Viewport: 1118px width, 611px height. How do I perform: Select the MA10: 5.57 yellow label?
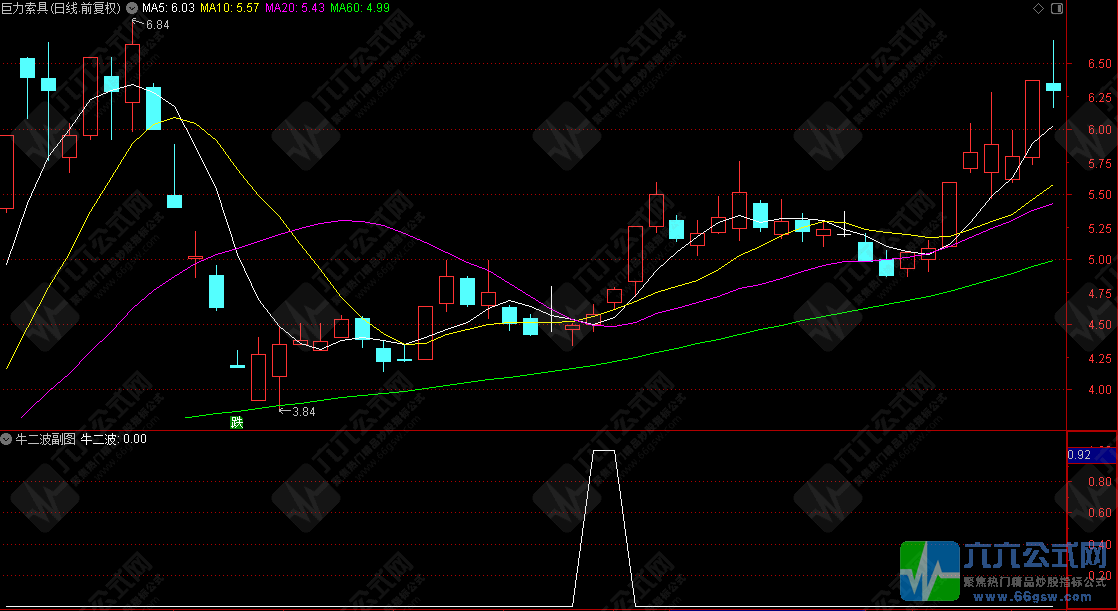pos(231,8)
